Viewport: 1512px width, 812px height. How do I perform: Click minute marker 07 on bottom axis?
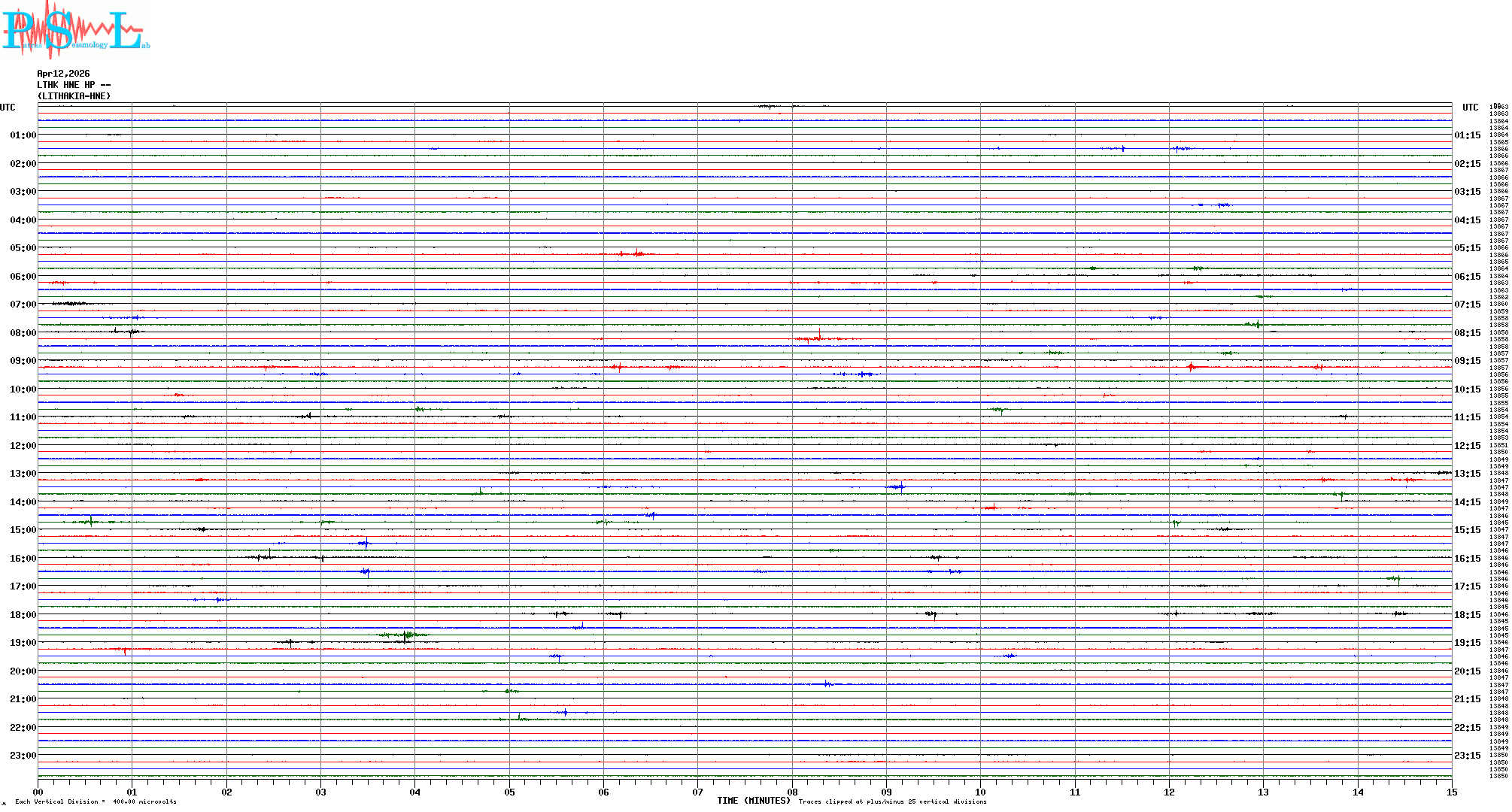pos(697,792)
